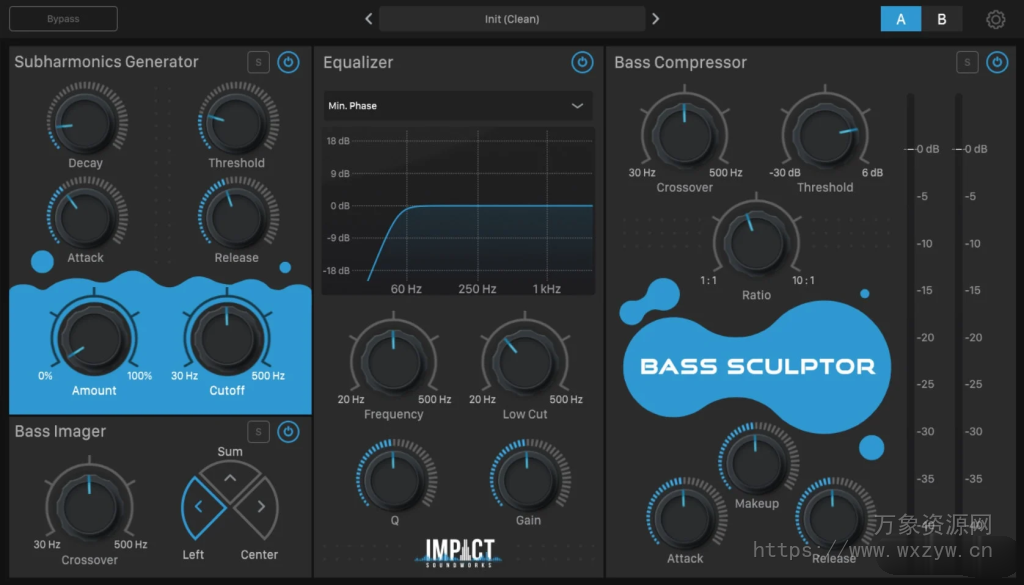Enable the Bypass button
The image size is (1024, 585).
pos(62,18)
